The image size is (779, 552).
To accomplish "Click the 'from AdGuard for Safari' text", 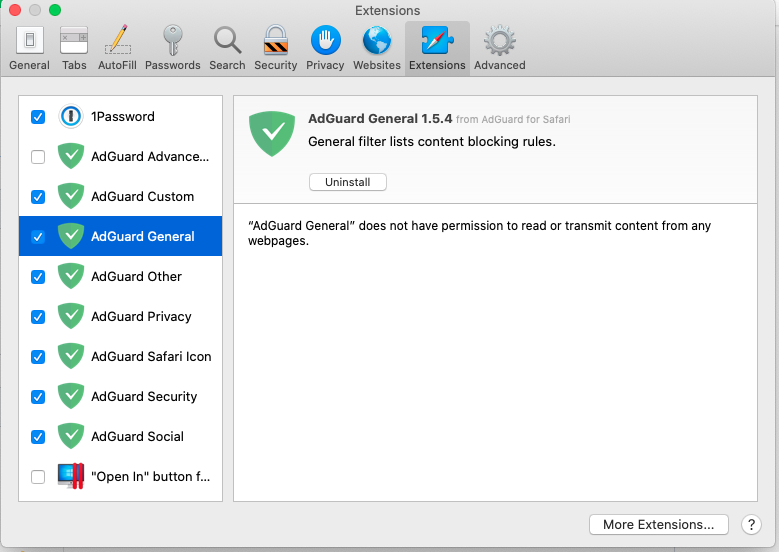I will pos(513,119).
